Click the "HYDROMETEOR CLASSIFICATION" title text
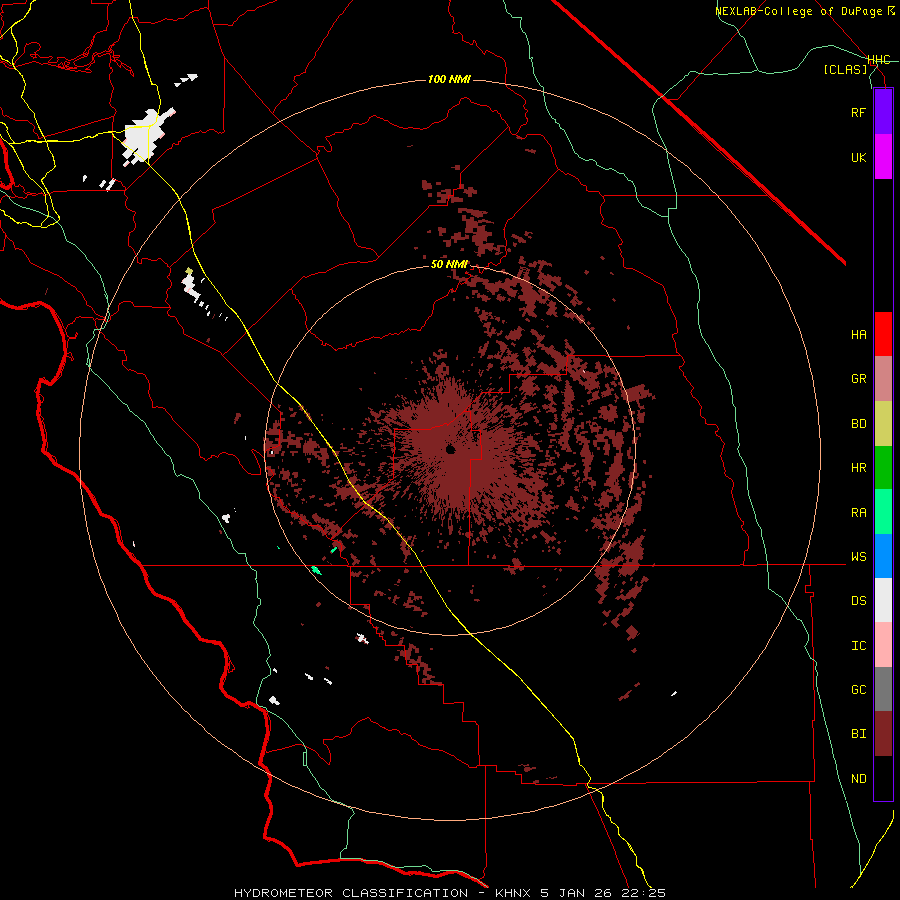This screenshot has width=900, height=900. click(351, 893)
